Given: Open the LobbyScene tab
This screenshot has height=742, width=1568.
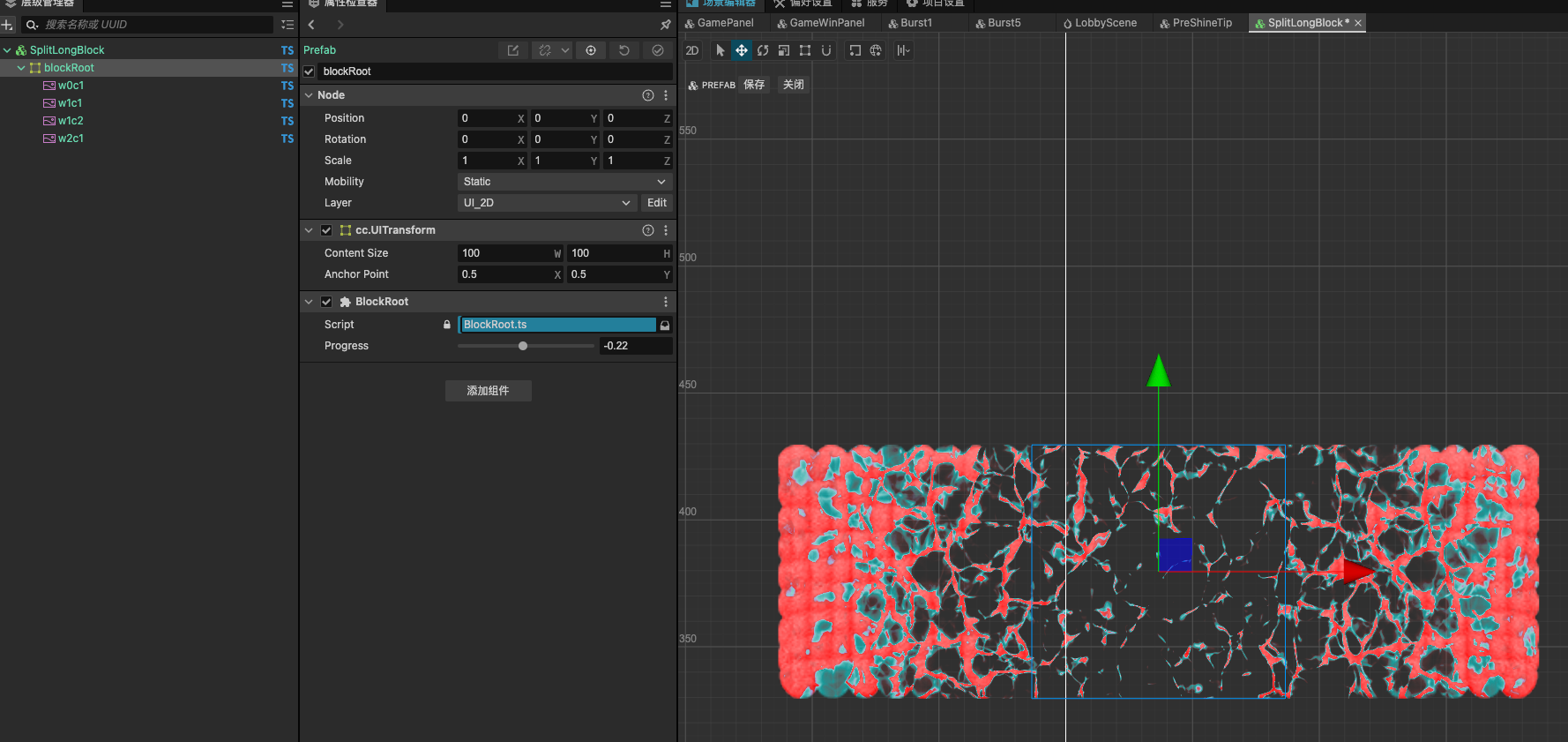Looking at the screenshot, I should (x=1104, y=23).
